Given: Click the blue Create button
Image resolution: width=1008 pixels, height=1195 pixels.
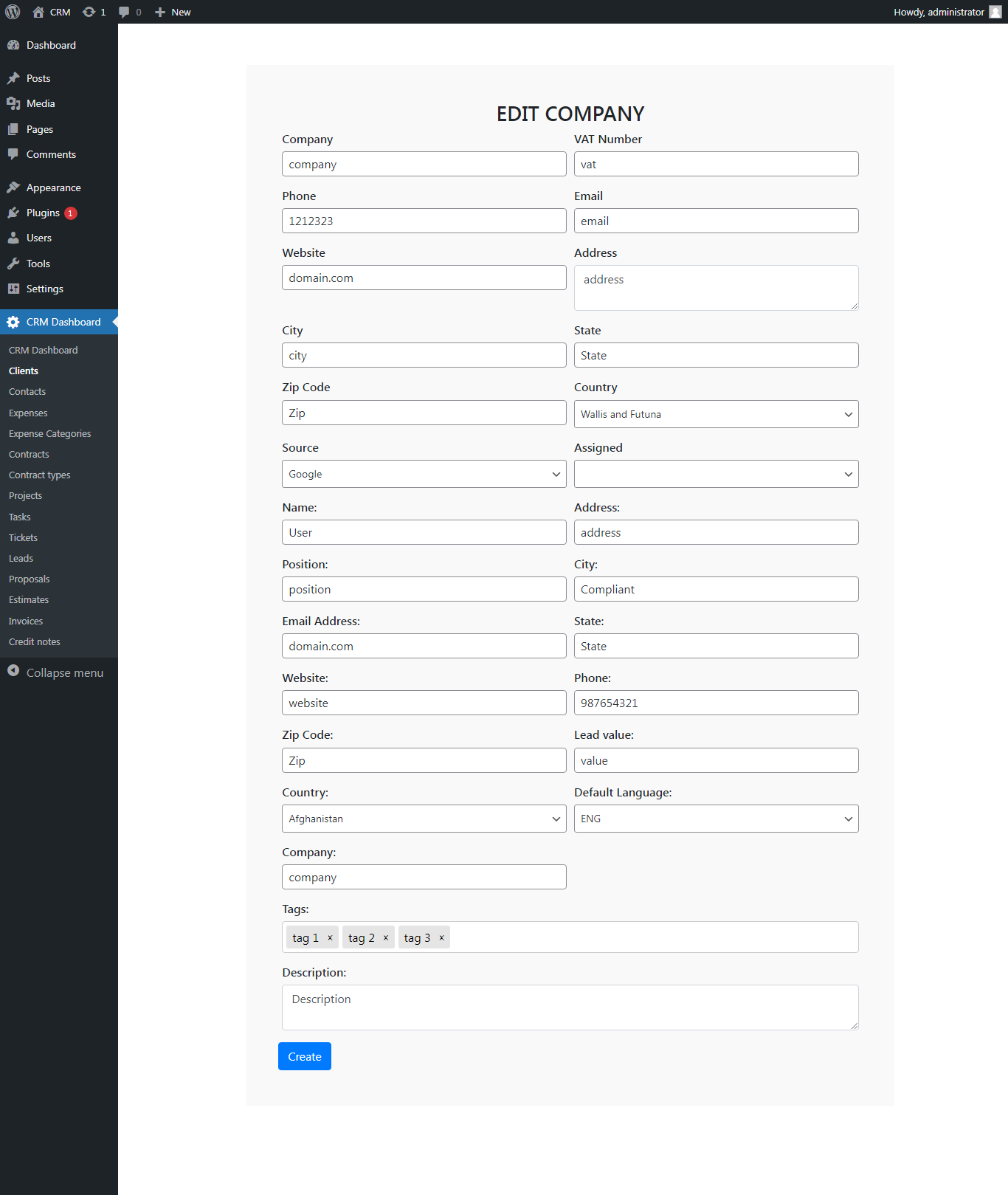Looking at the screenshot, I should (305, 1056).
